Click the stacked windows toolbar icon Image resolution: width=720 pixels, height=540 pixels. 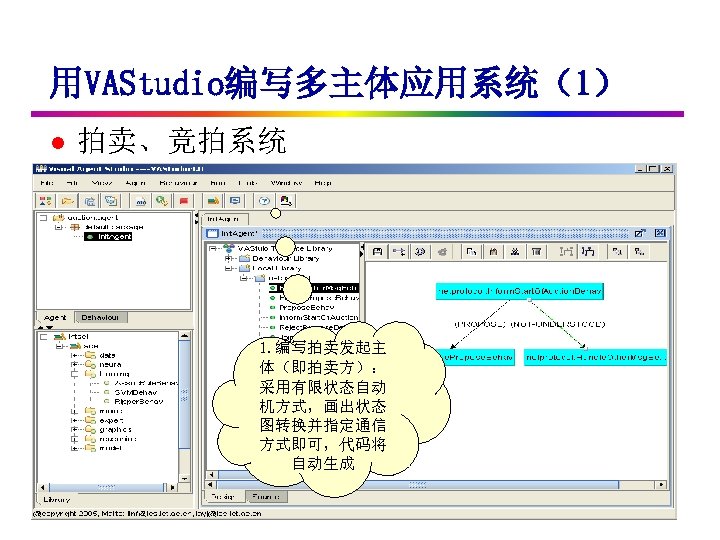[111, 201]
